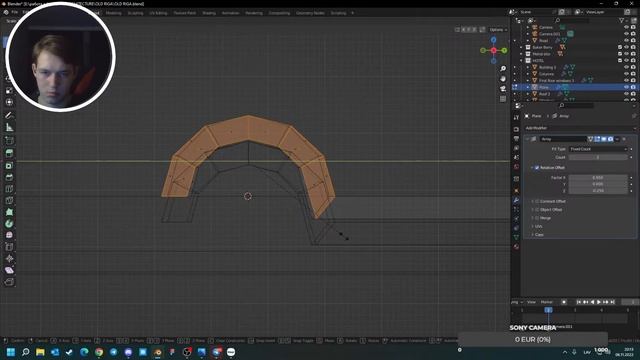Click the green Y axis on navigation gizmo
640x360 pixels.
point(504,50)
